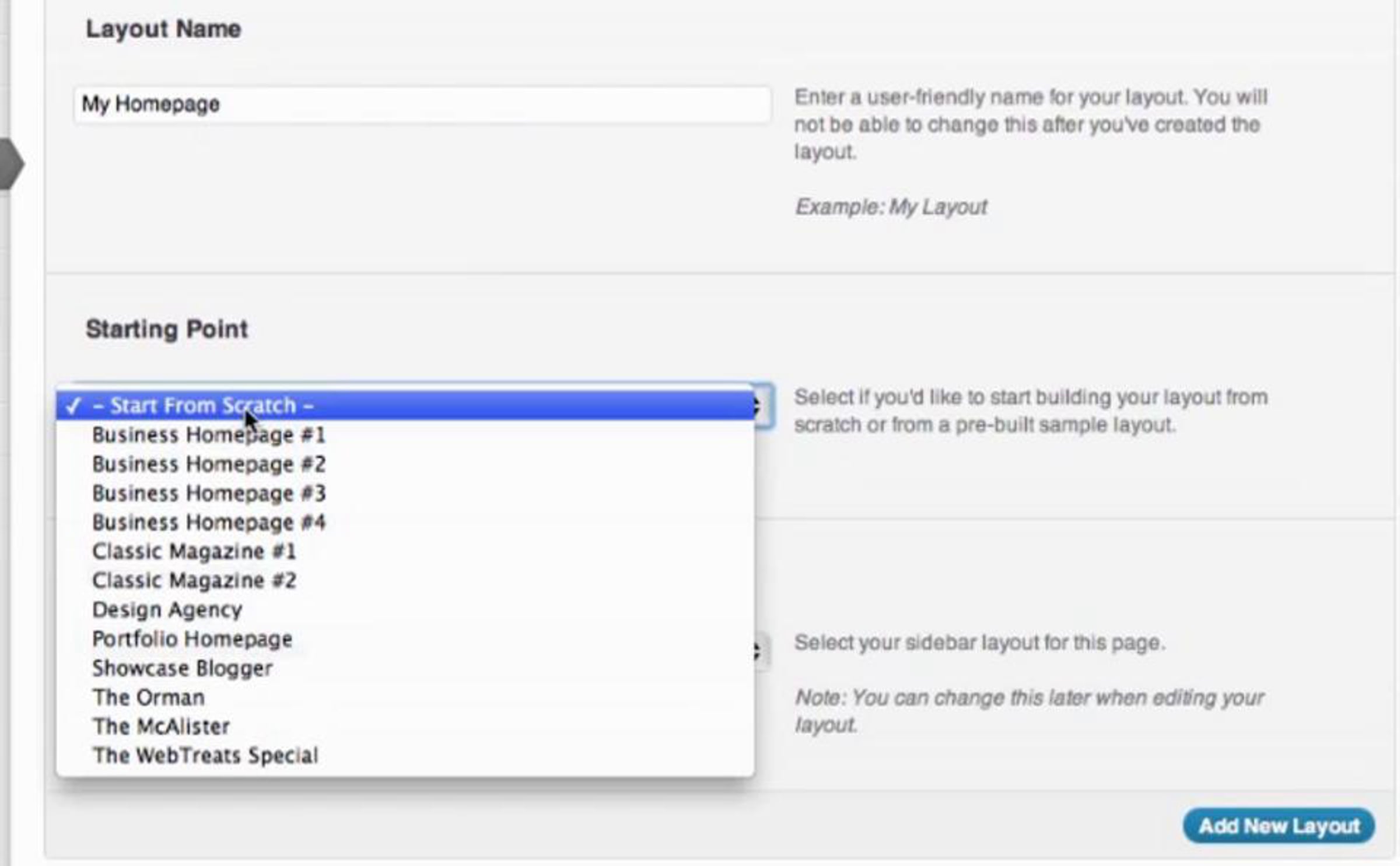Select Business Homepage #3 option
Viewport: 1400px width, 866px height.
(405, 493)
